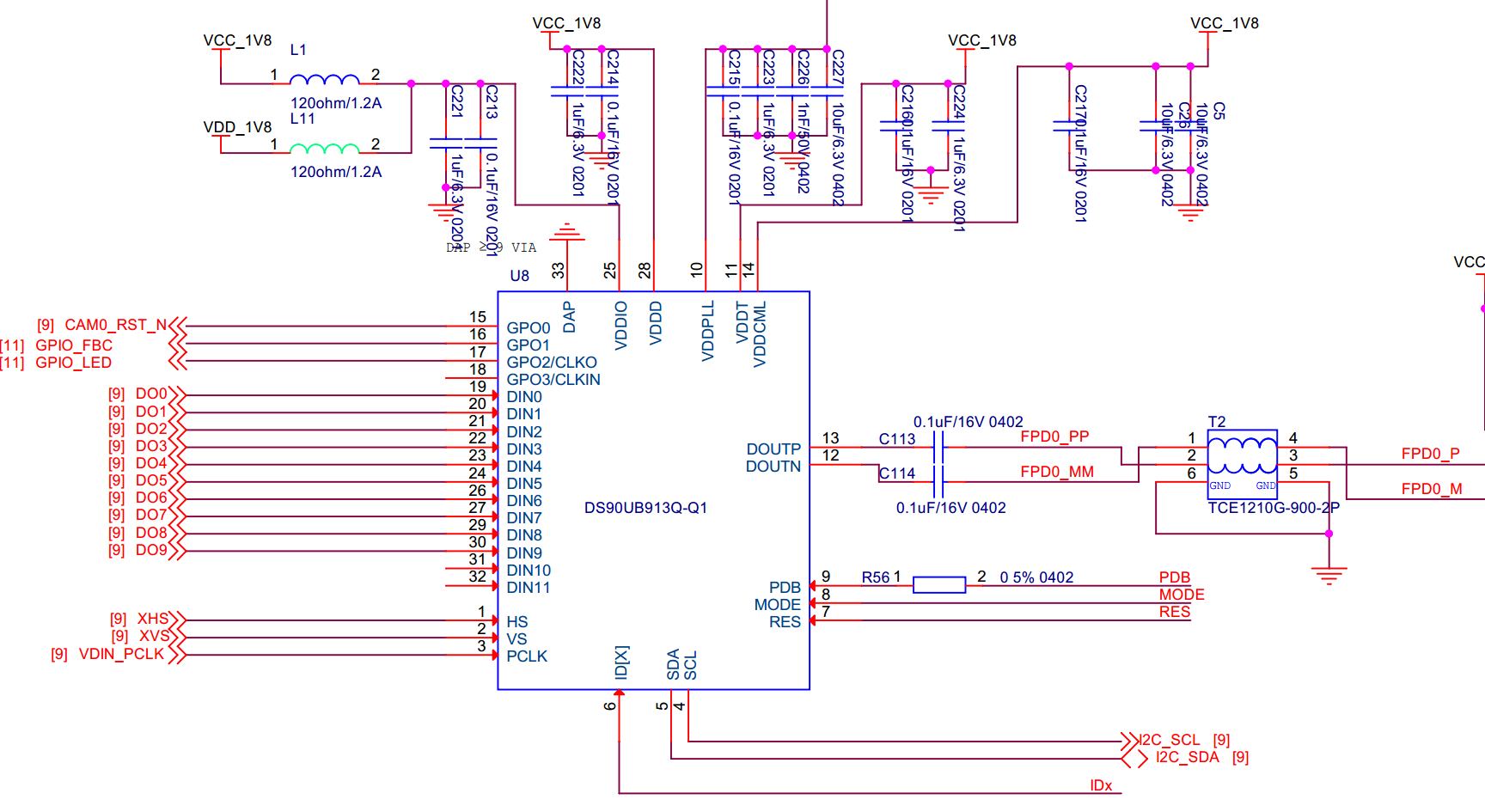Click the VDIN_PCLK net label
The image size is (1485, 812).
coord(121,654)
